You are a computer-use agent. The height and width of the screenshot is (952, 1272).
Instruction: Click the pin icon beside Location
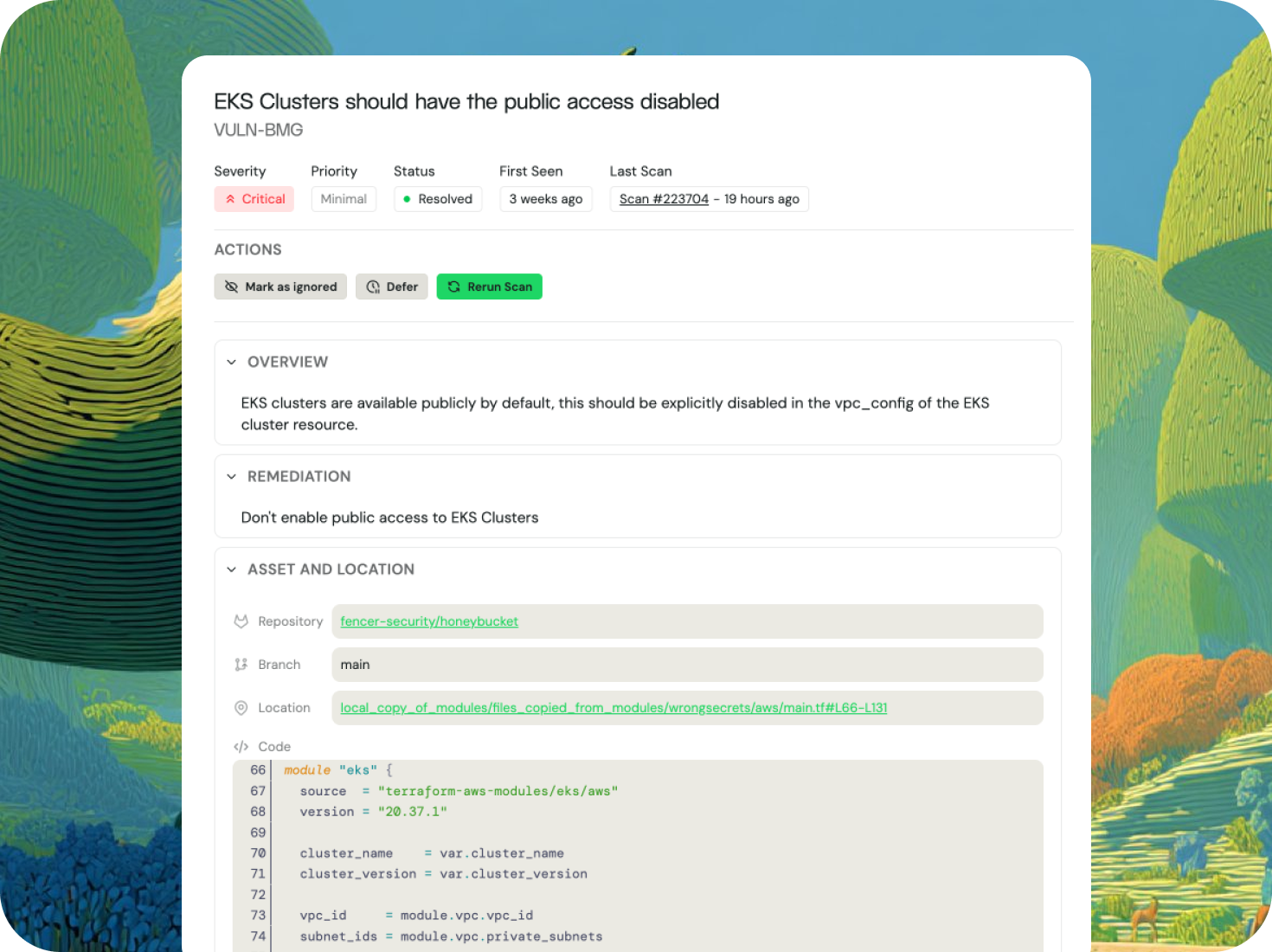(241, 708)
